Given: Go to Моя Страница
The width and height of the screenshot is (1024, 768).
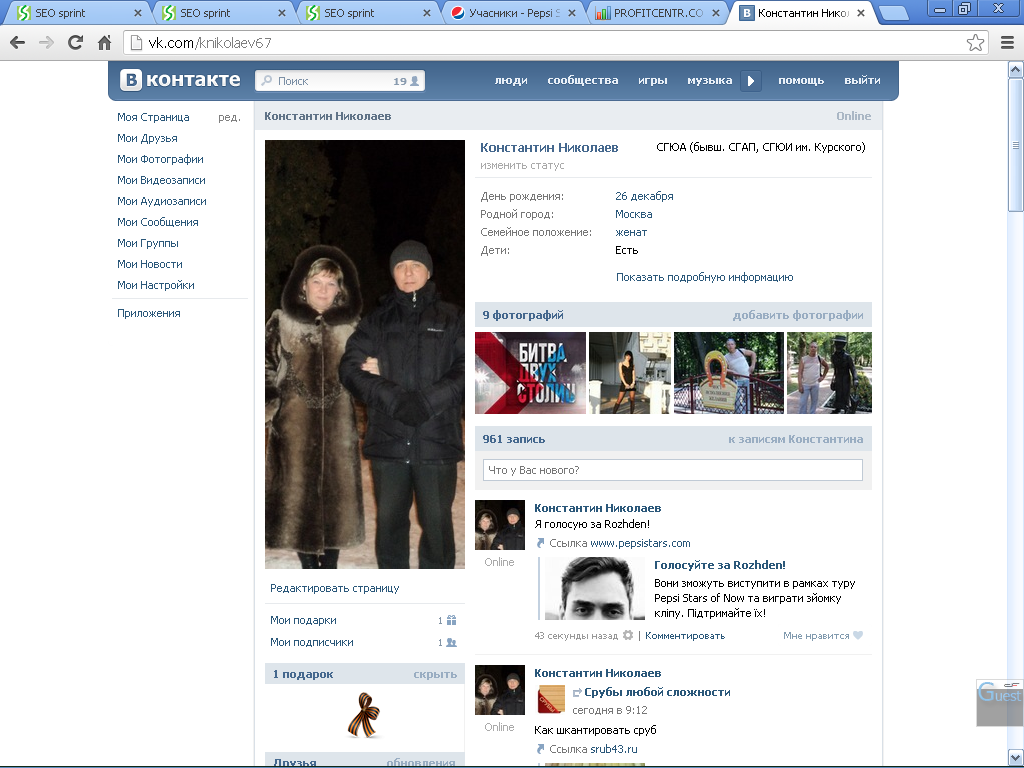Looking at the screenshot, I should coord(153,118).
